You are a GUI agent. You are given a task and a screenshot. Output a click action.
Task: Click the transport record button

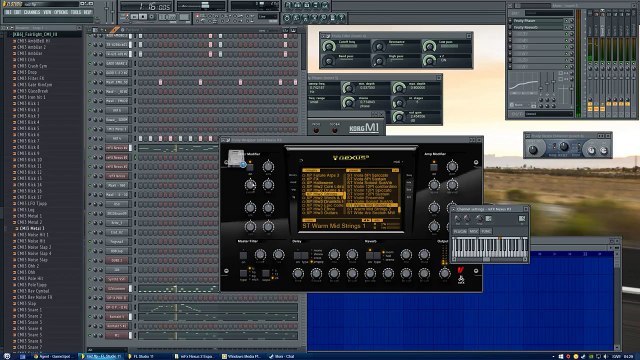[x=151, y=17]
